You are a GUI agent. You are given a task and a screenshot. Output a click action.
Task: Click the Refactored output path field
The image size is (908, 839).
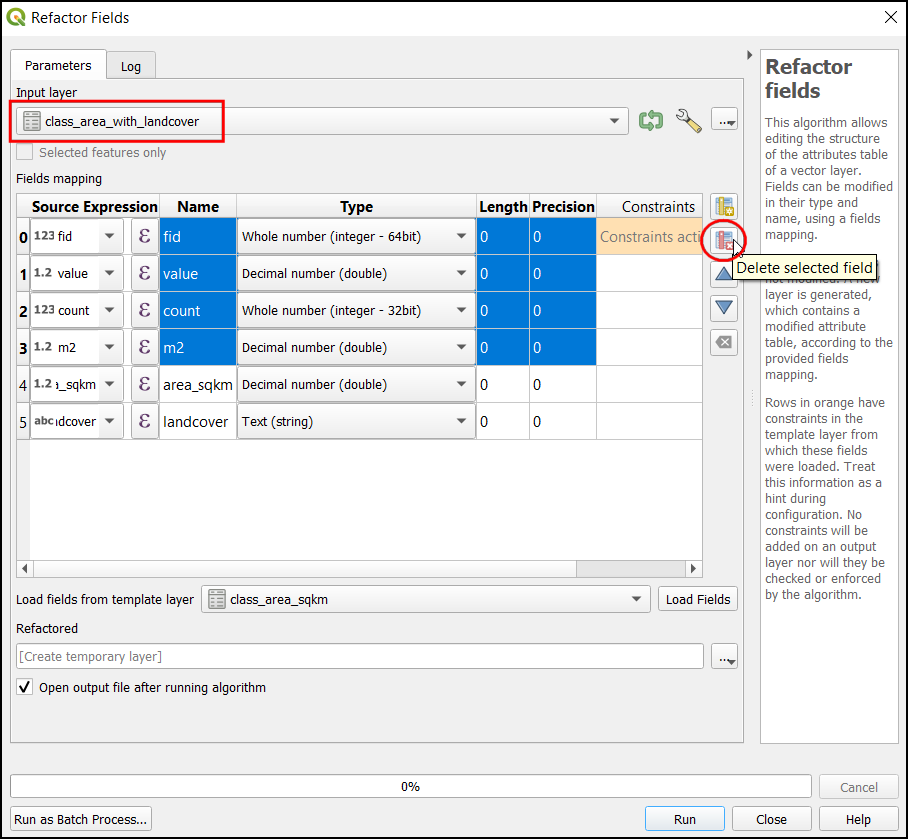point(360,656)
